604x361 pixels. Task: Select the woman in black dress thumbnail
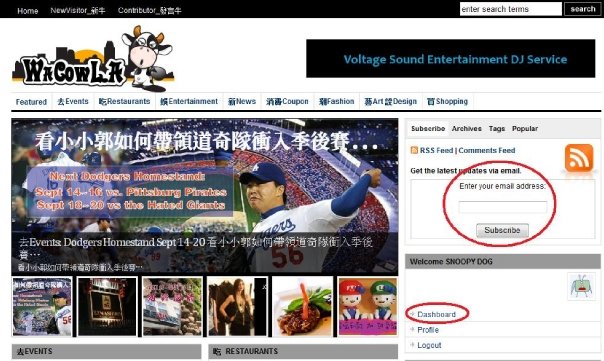point(237,306)
